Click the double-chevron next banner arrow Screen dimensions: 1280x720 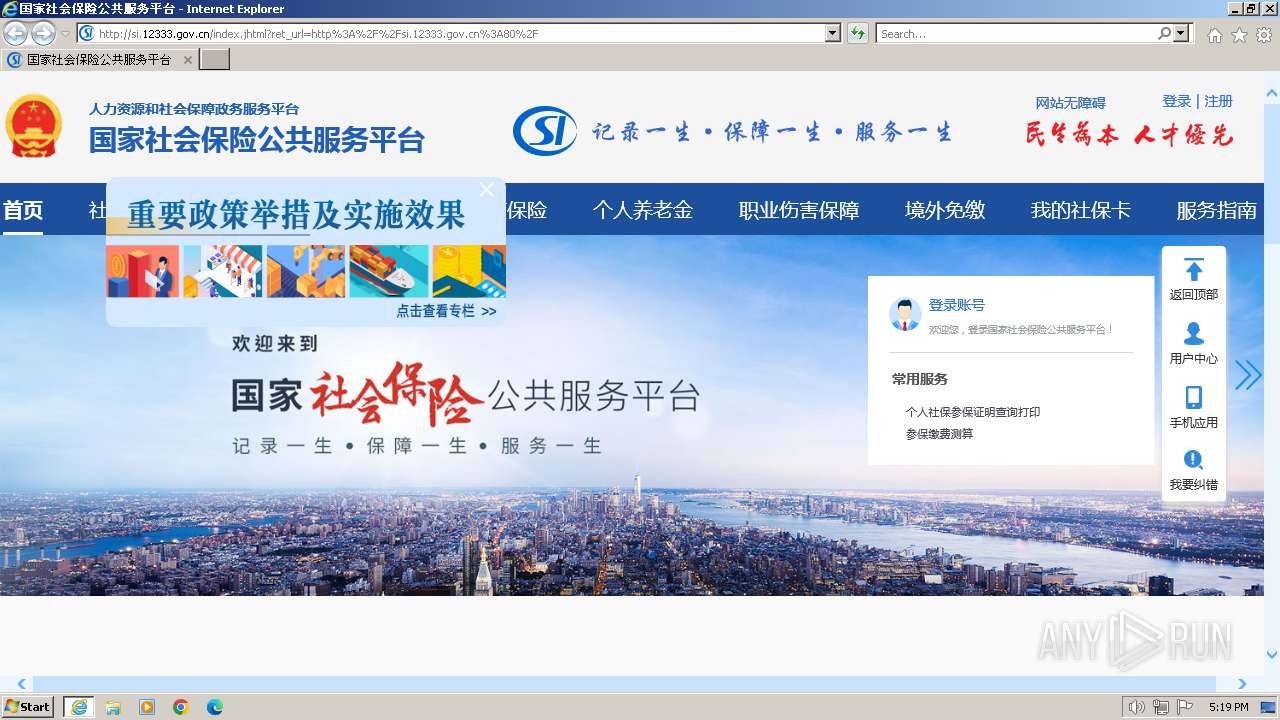click(1248, 375)
